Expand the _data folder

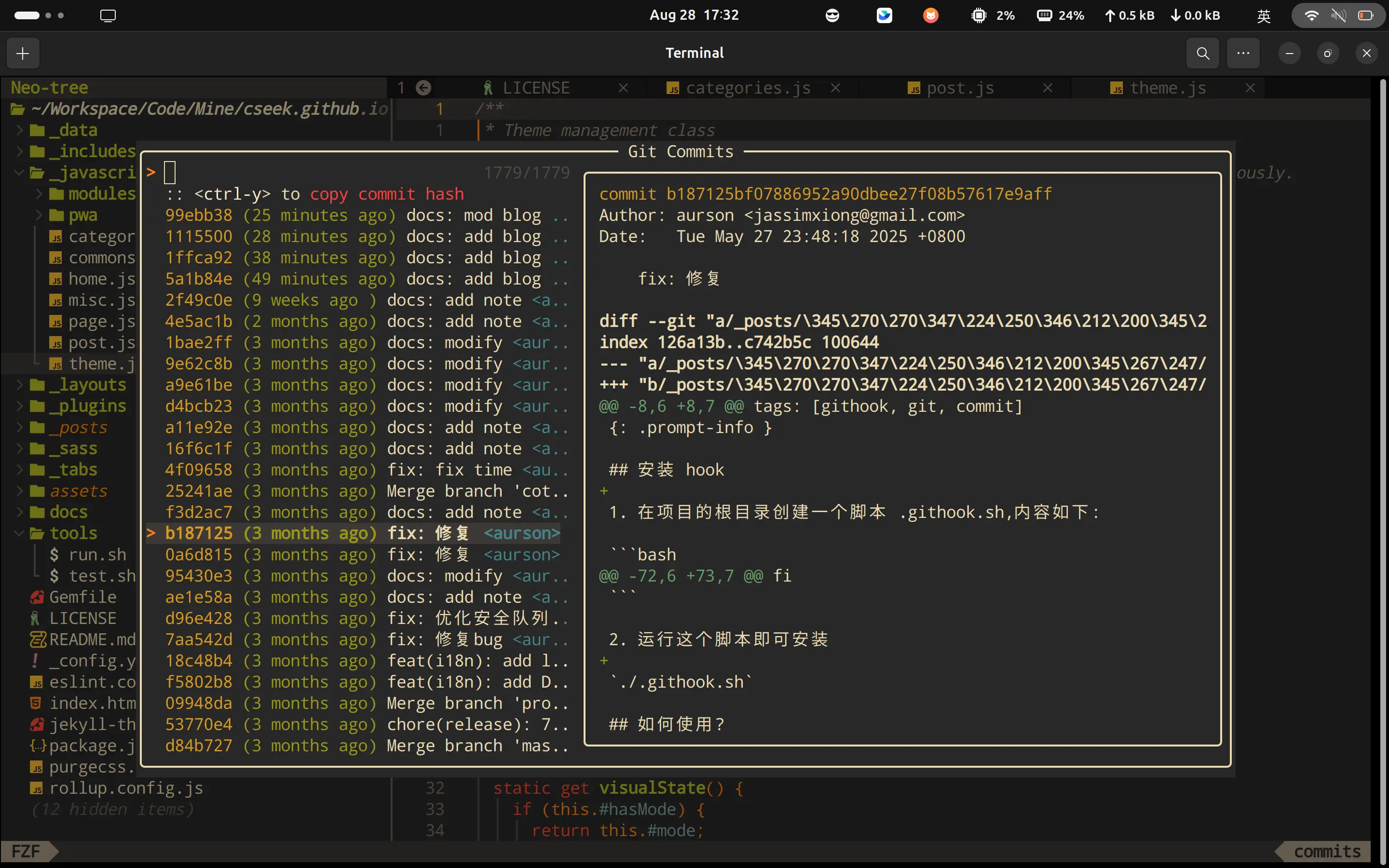point(19,130)
